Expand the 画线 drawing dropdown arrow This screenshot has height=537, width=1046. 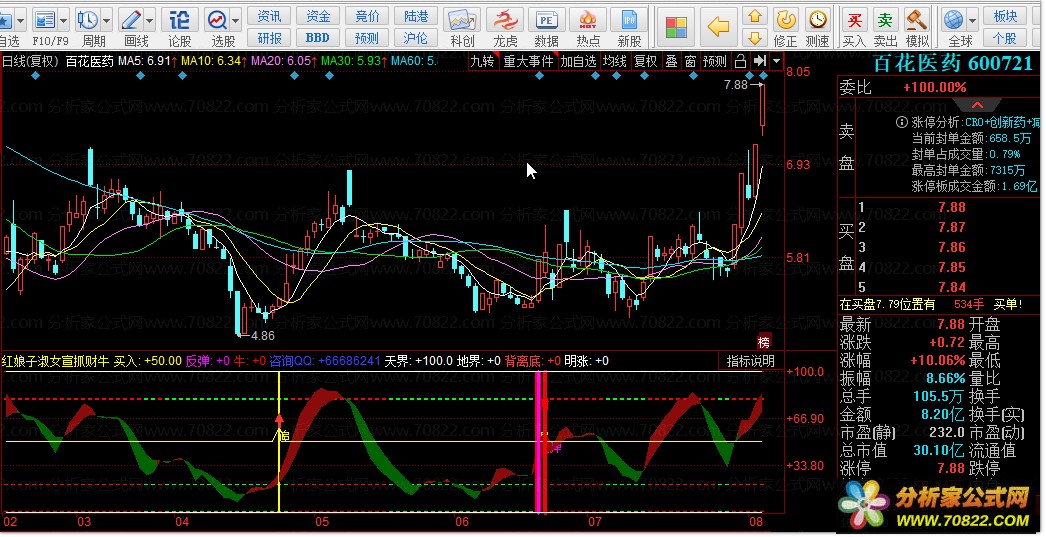tap(149, 21)
